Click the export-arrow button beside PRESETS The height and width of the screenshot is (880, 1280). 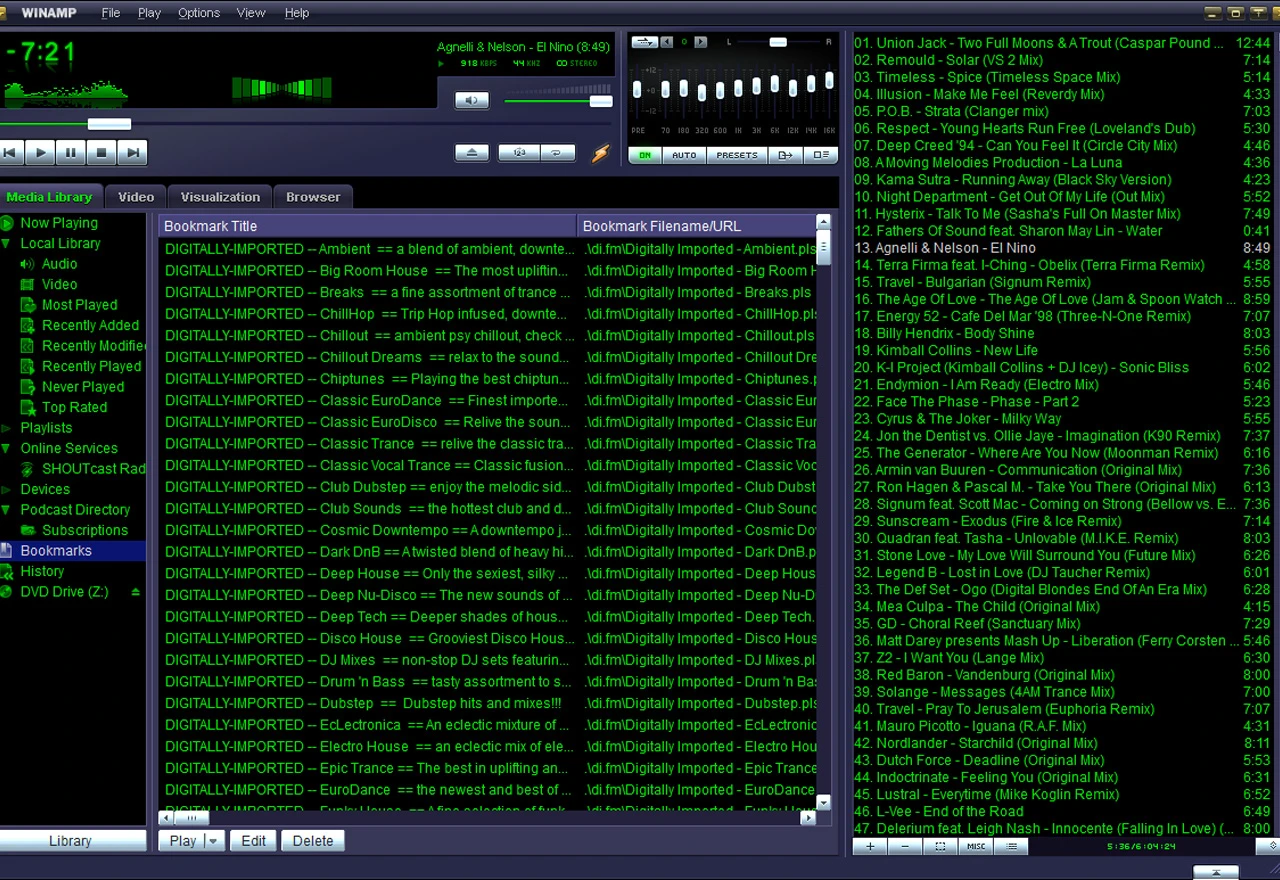point(786,155)
